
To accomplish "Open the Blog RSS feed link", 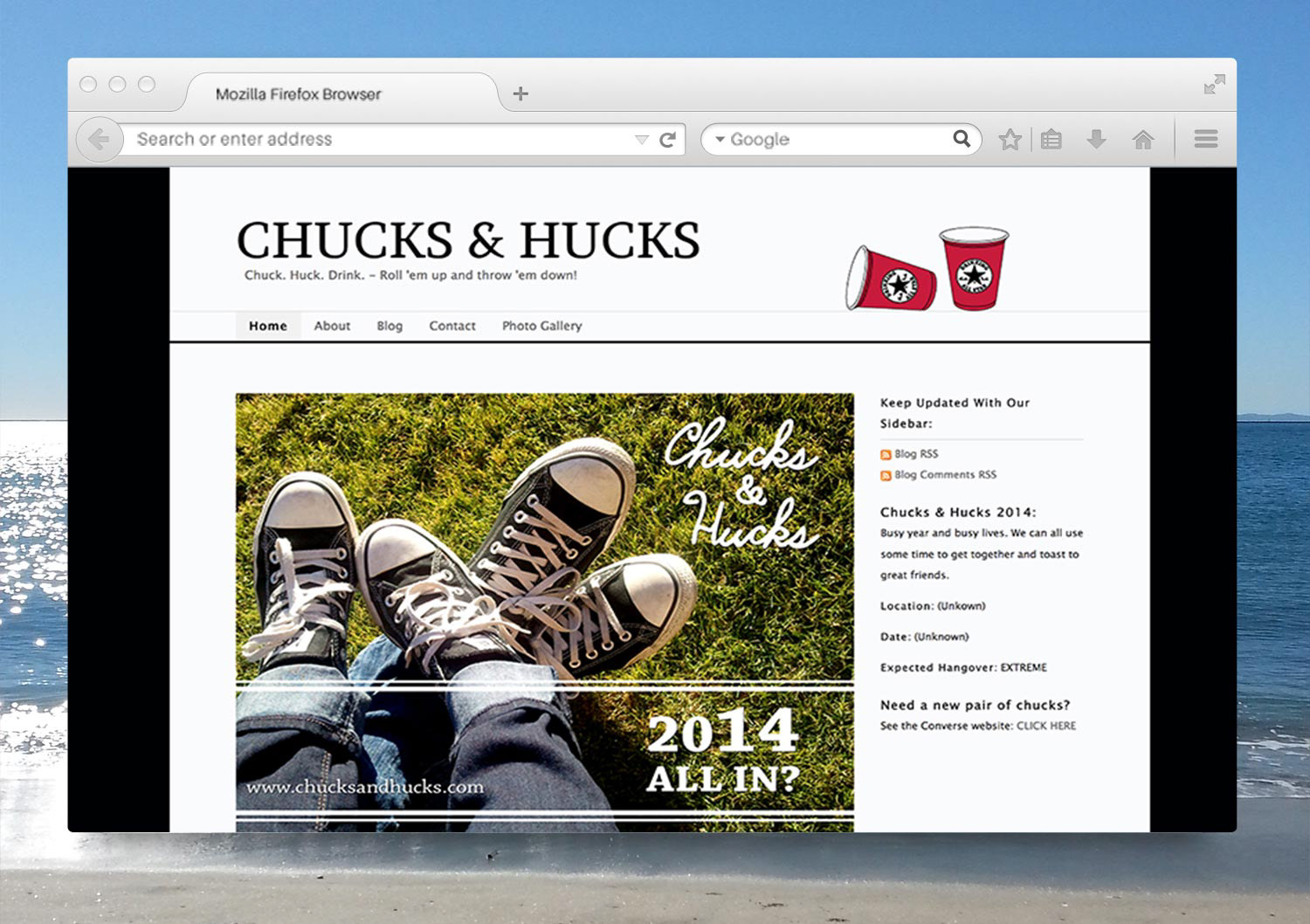I will pyautogui.click(x=915, y=454).
